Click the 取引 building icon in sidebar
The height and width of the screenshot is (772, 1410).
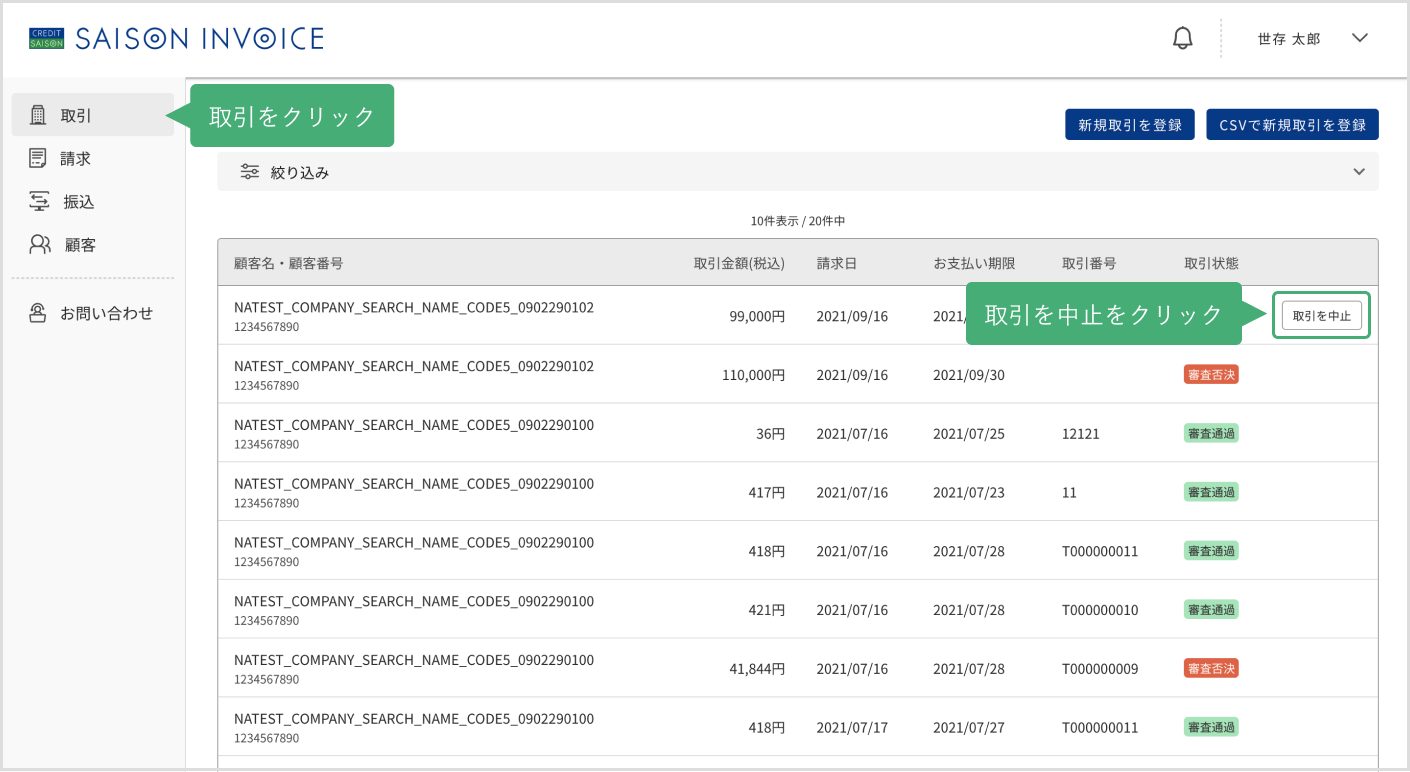tap(38, 115)
